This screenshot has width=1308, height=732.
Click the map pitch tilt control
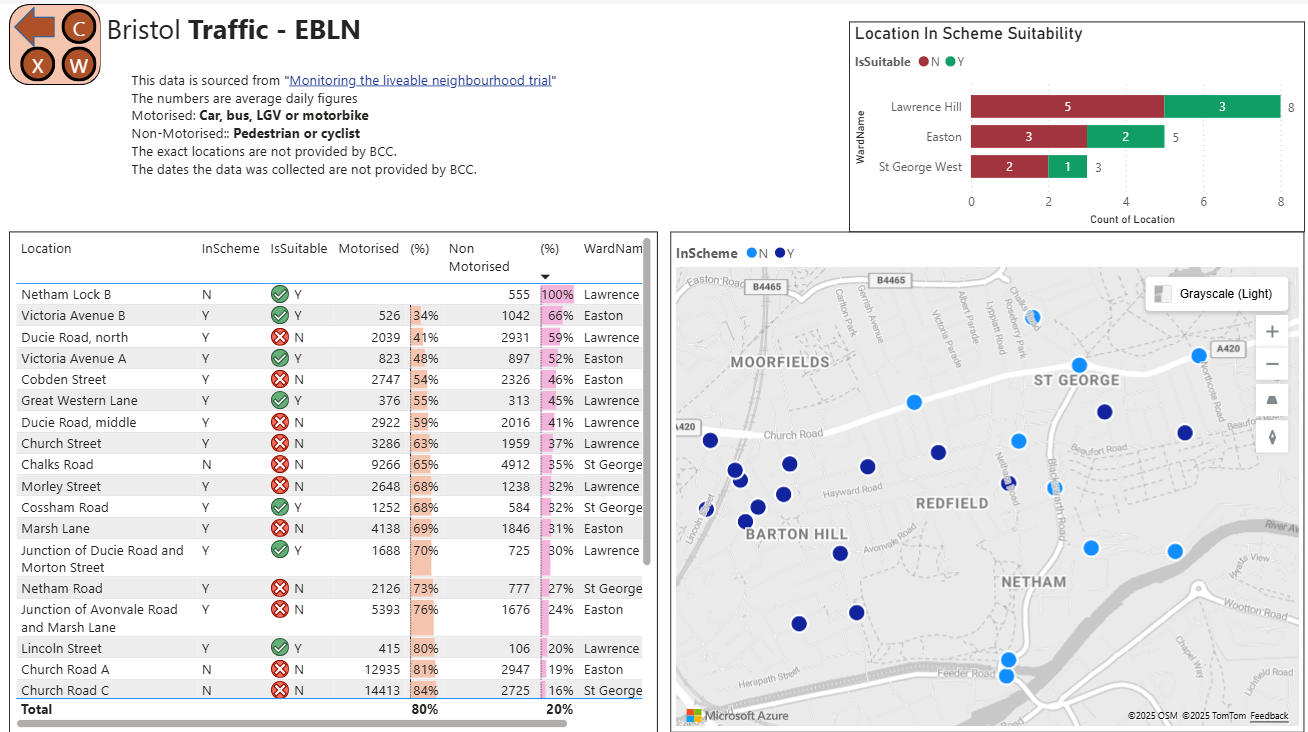point(1272,400)
